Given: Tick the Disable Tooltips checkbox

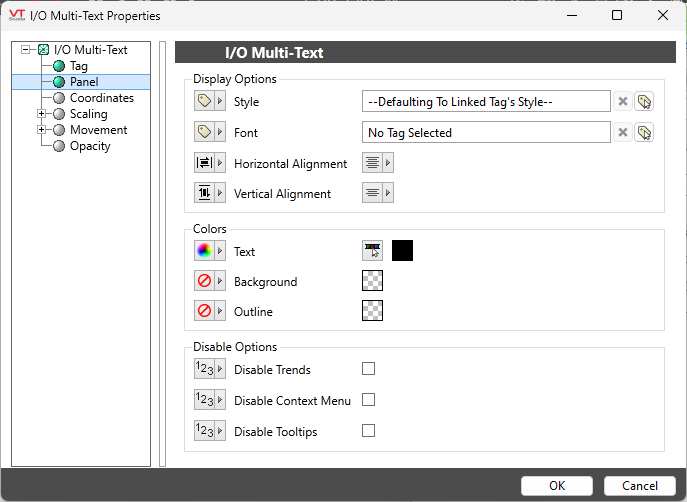Looking at the screenshot, I should coord(368,431).
